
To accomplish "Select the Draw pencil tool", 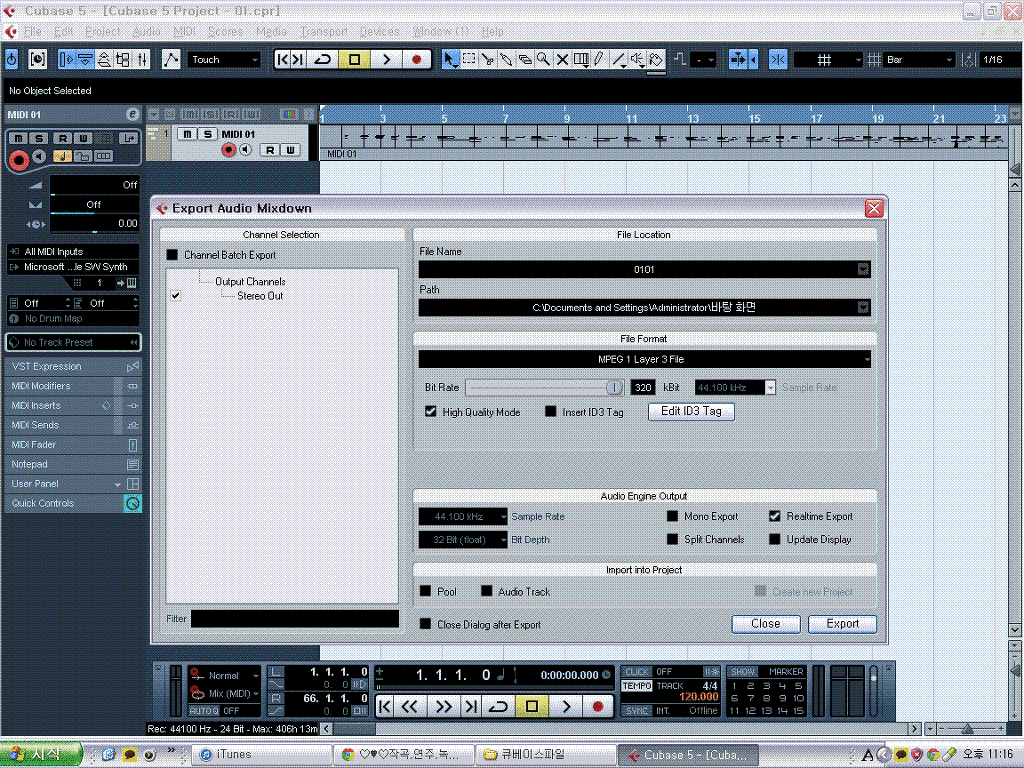I will tap(599, 59).
